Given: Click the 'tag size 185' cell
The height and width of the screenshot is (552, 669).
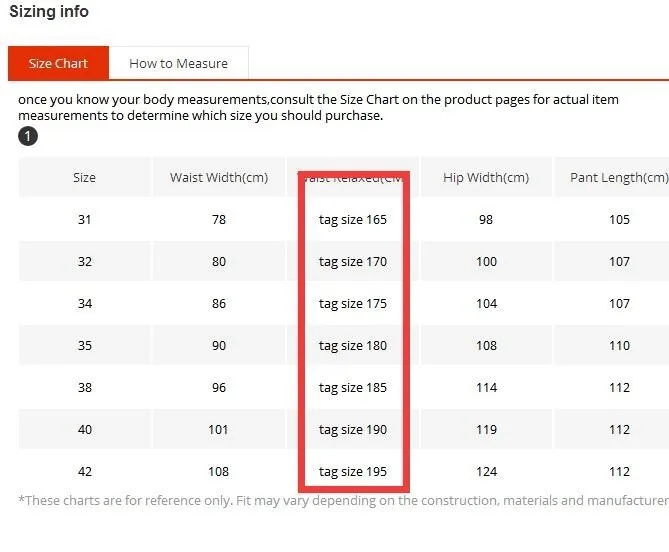Looking at the screenshot, I should tap(353, 388).
